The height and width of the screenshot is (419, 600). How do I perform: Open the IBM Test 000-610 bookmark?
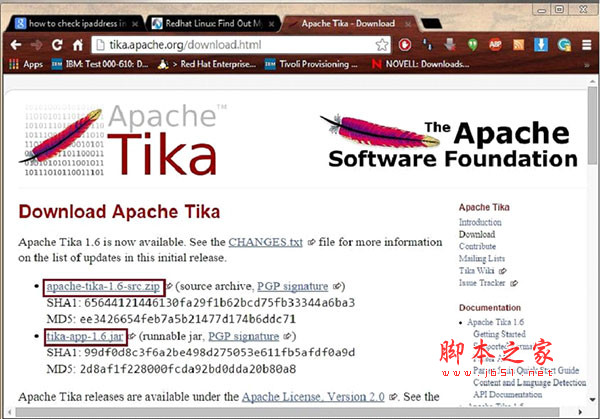click(x=100, y=64)
